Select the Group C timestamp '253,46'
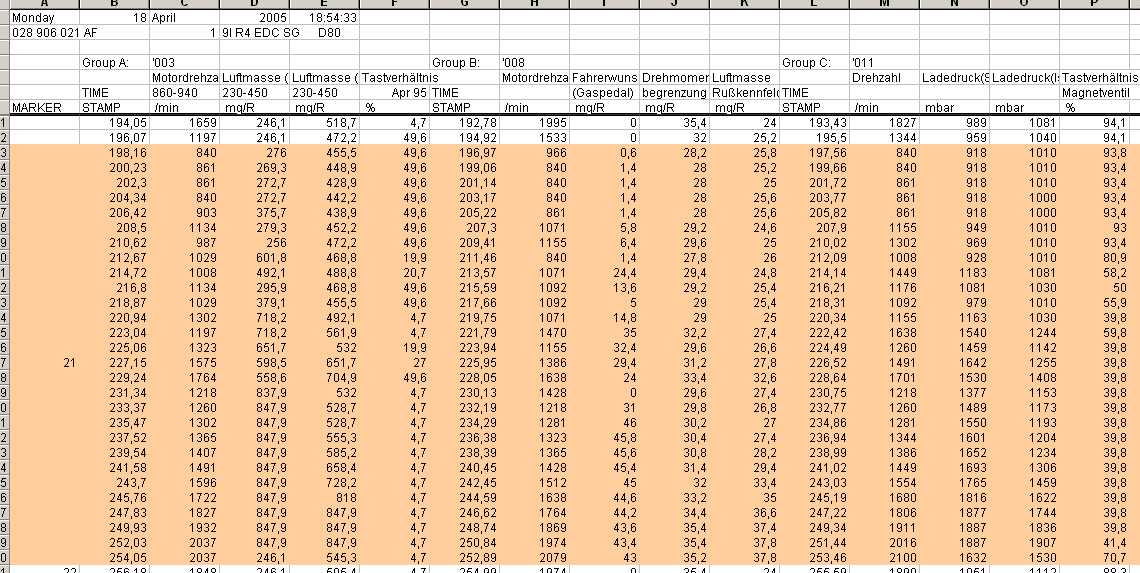Viewport: 1140px width, 573px height. pos(814,558)
